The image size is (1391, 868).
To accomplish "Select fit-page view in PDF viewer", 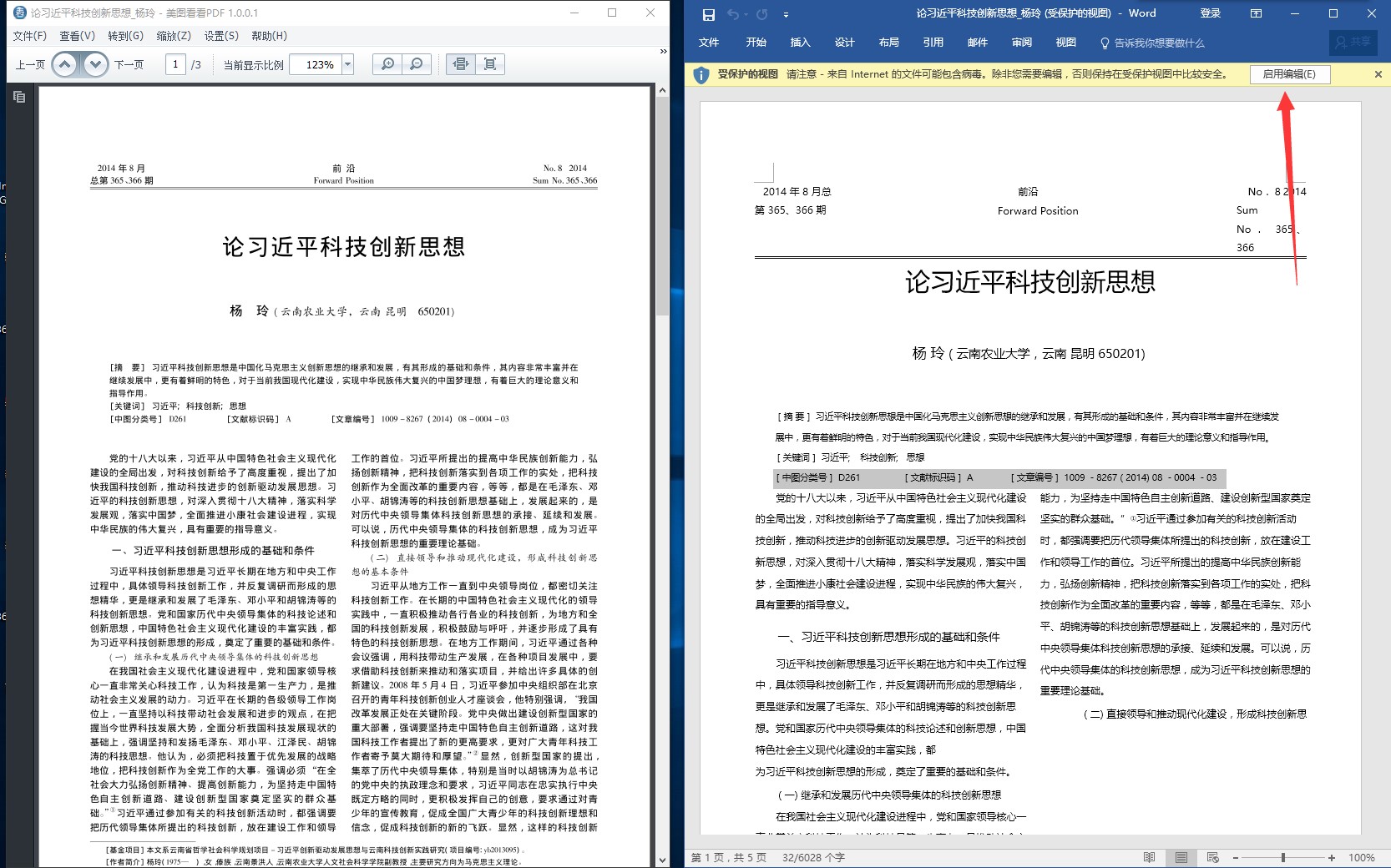I will (490, 64).
